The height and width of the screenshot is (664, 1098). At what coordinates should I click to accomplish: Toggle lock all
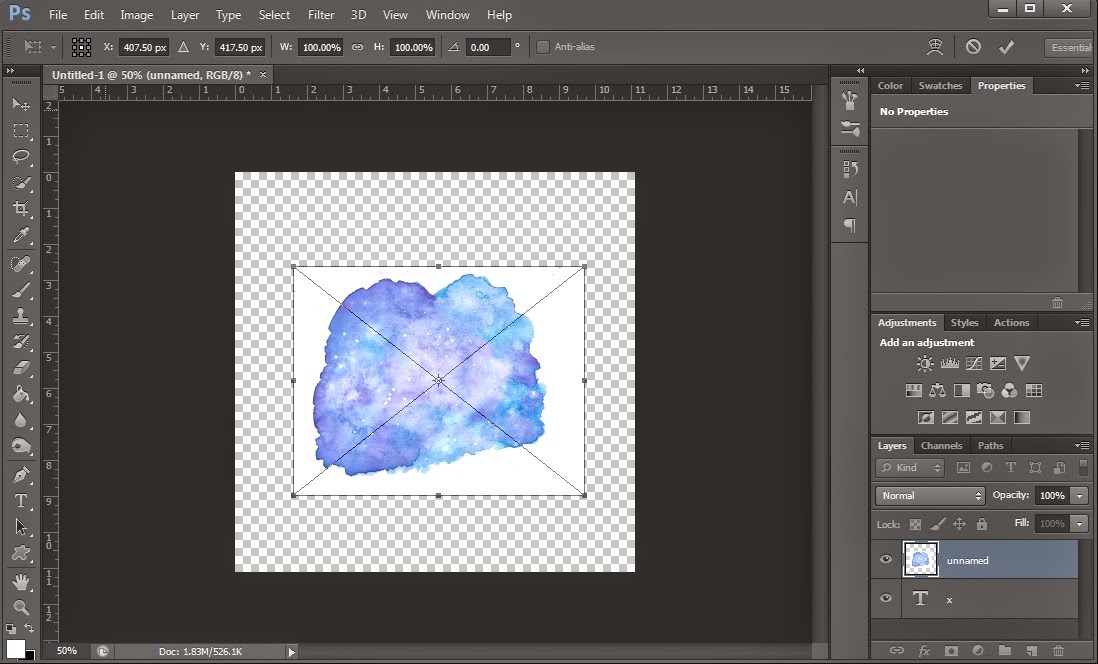[x=982, y=524]
